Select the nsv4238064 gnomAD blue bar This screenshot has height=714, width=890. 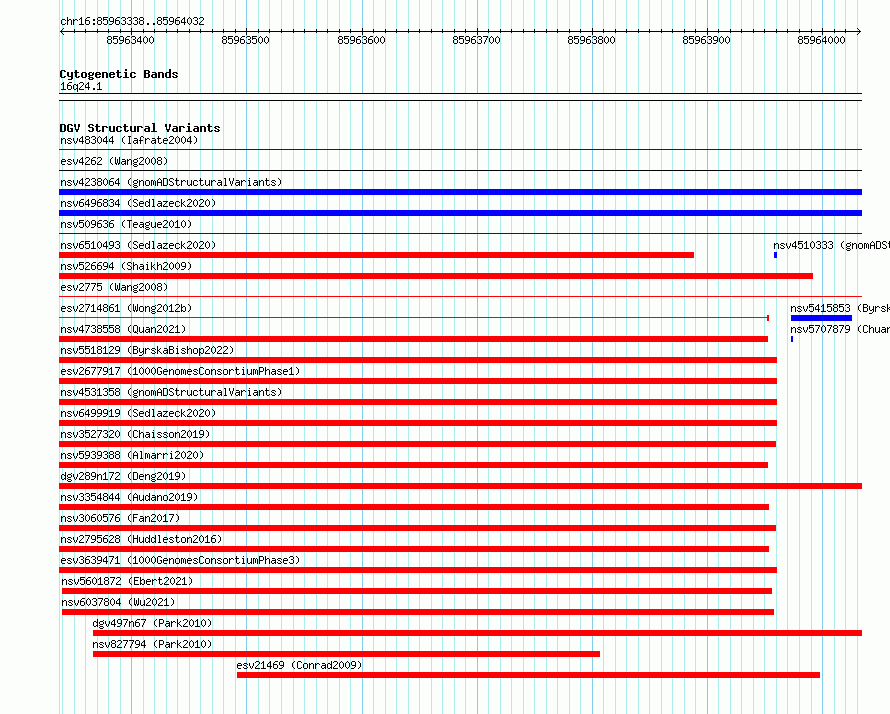coord(460,192)
